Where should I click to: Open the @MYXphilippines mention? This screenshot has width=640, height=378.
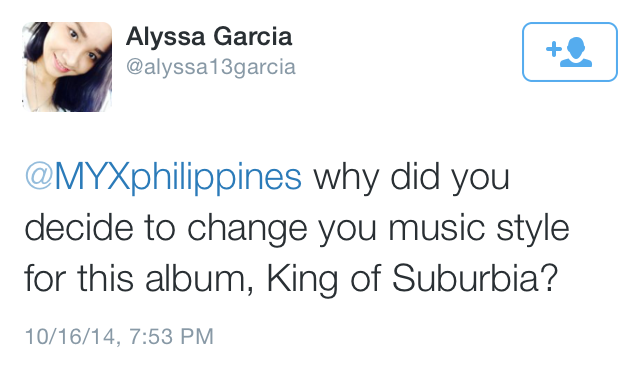click(x=163, y=178)
